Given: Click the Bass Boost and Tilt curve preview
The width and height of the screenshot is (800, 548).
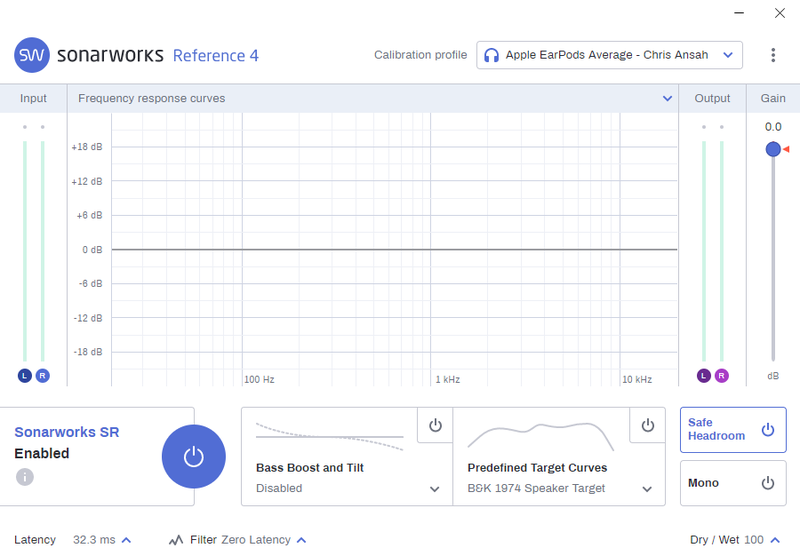Looking at the screenshot, I should (x=330, y=437).
